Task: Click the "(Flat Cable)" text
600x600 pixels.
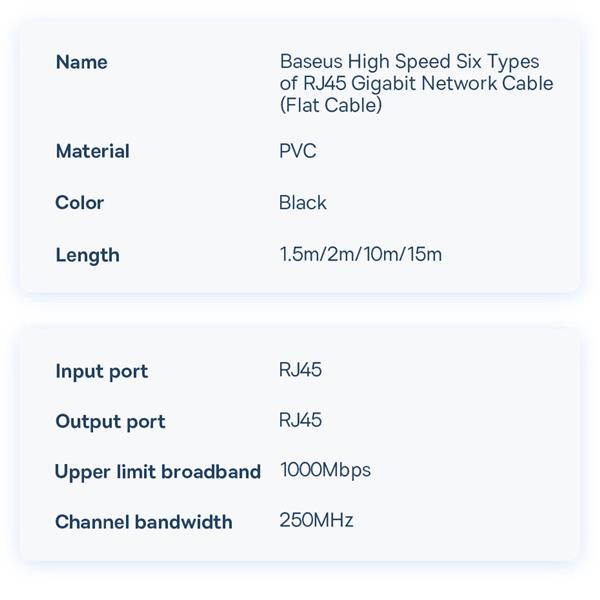Action: [330, 105]
